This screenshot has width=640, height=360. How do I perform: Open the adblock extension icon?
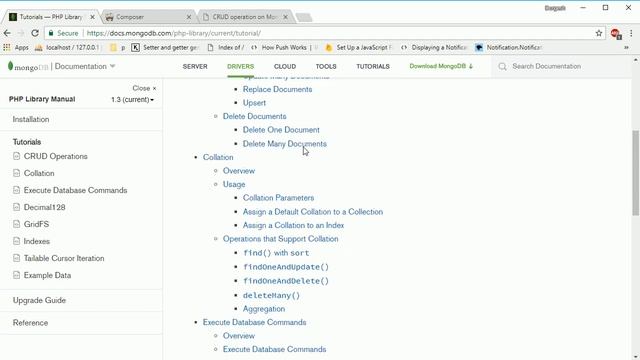coord(616,34)
